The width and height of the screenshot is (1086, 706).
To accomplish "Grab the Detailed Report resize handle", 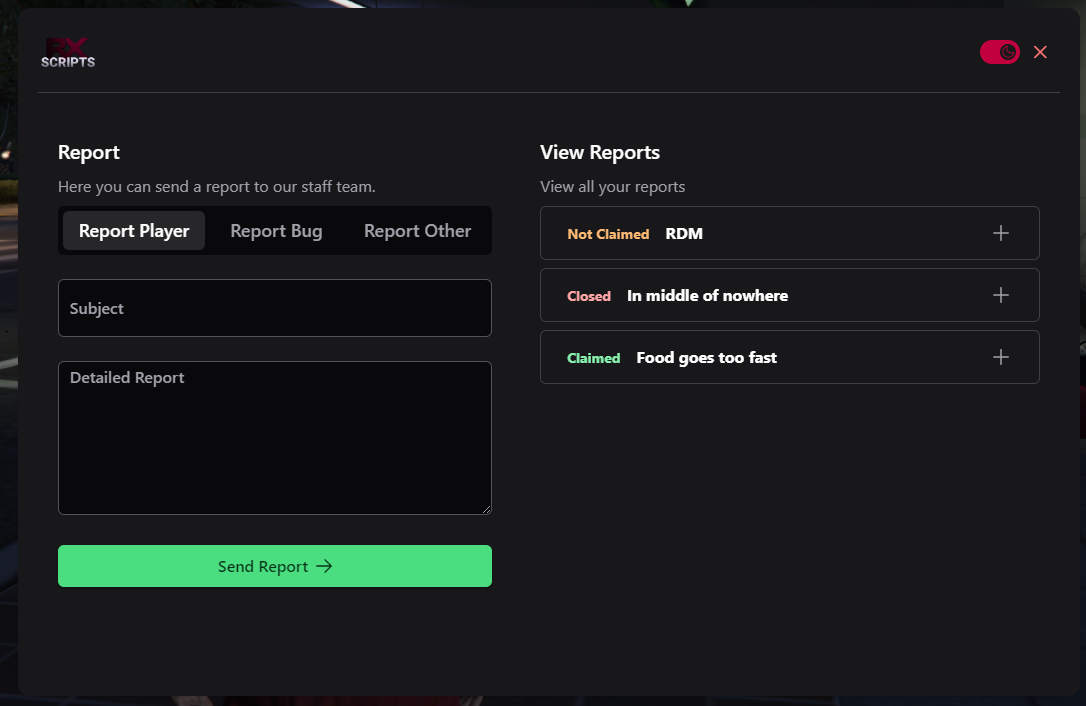I will 486,509.
